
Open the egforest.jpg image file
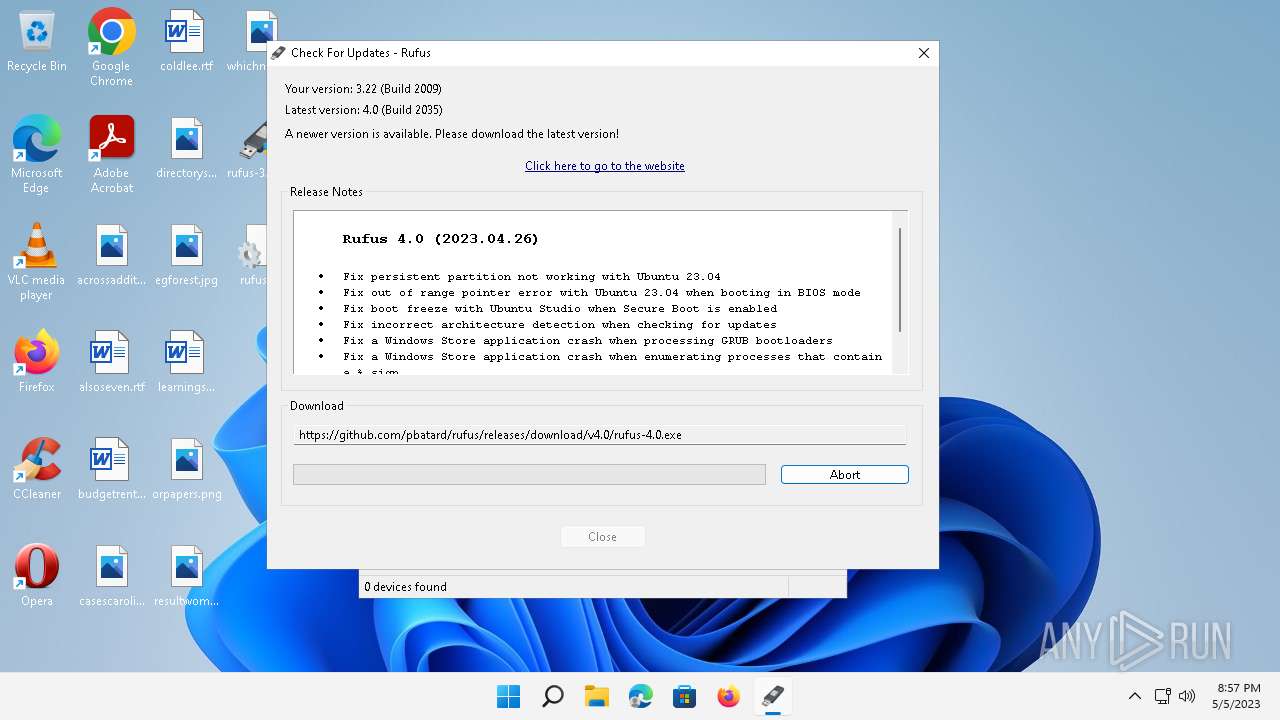pyautogui.click(x=186, y=255)
